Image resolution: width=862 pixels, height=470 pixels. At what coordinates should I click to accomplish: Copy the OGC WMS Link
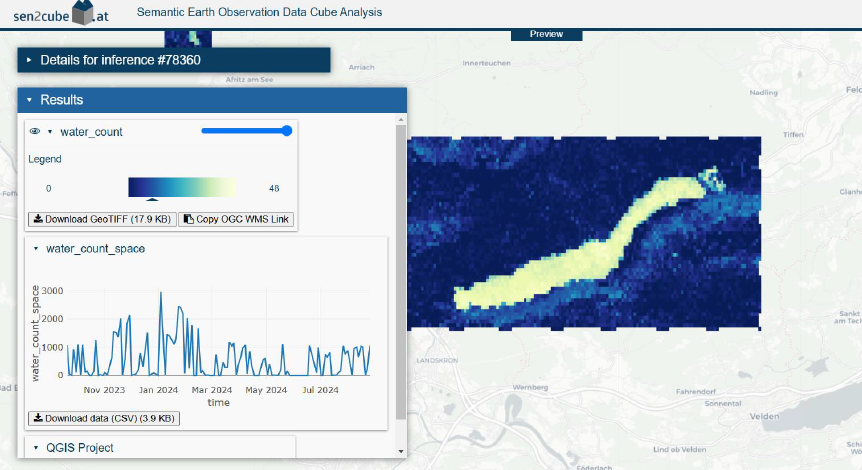tap(236, 219)
